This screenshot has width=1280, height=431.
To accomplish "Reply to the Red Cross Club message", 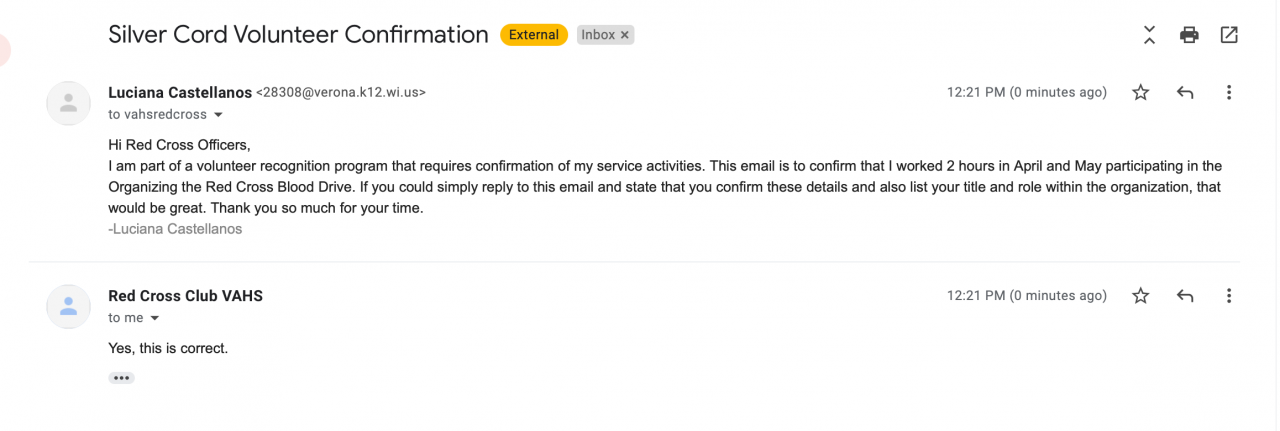I will pyautogui.click(x=1185, y=296).
